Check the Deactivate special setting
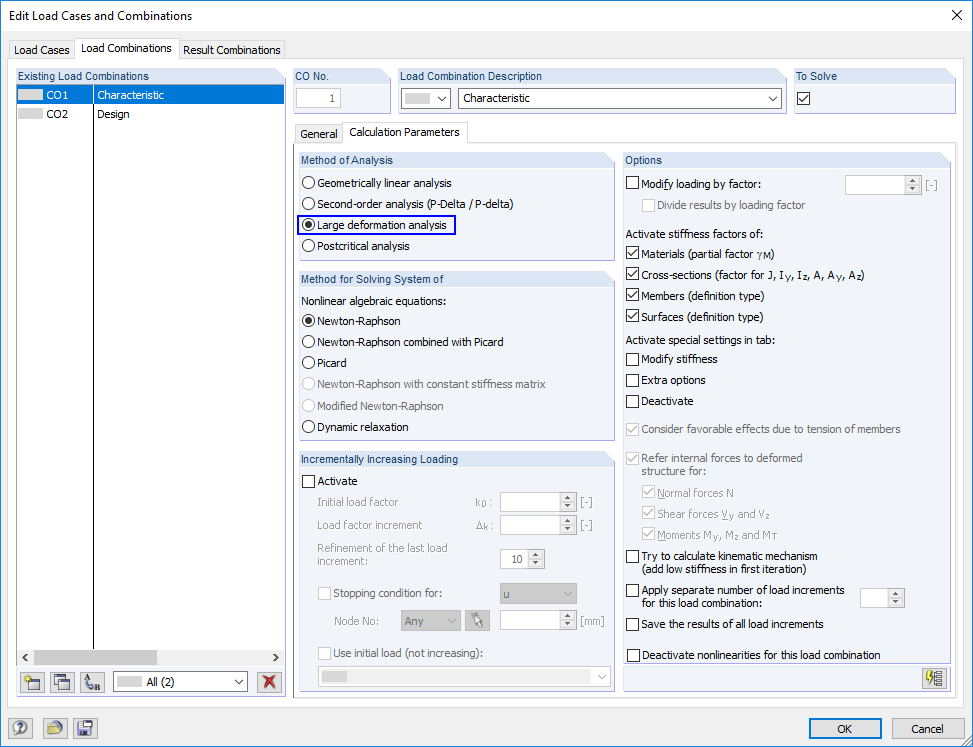Viewport: 973px width, 747px height. [x=632, y=401]
